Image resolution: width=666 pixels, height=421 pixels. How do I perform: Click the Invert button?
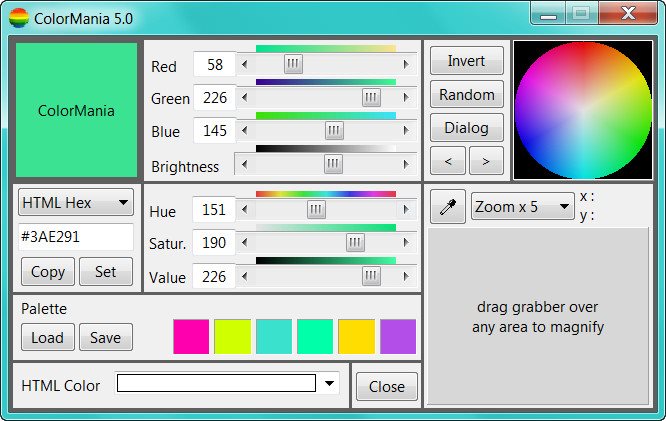(x=467, y=61)
